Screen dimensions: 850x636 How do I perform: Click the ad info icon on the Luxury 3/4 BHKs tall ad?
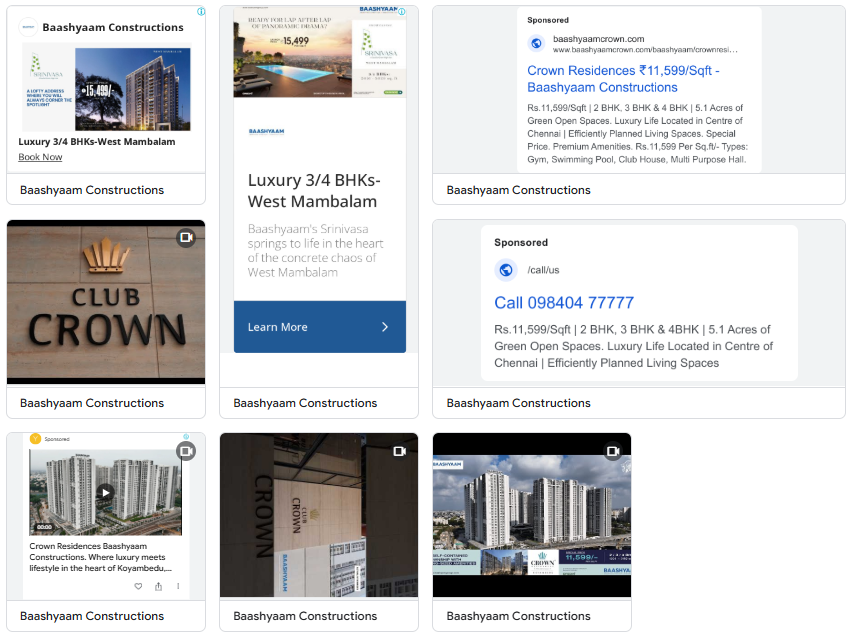pos(402,11)
